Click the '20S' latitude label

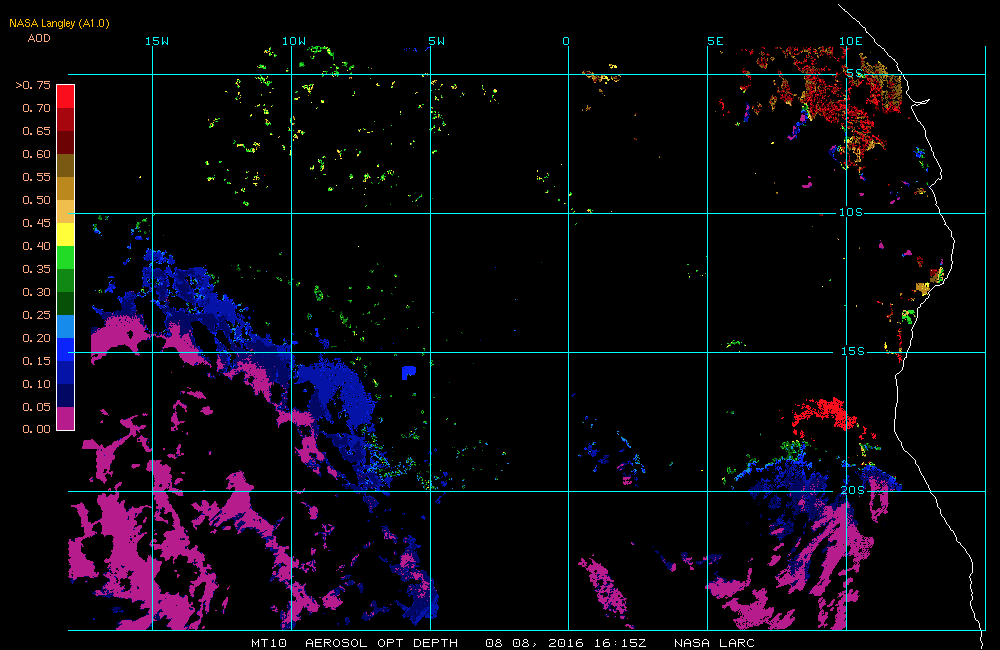pos(853,491)
